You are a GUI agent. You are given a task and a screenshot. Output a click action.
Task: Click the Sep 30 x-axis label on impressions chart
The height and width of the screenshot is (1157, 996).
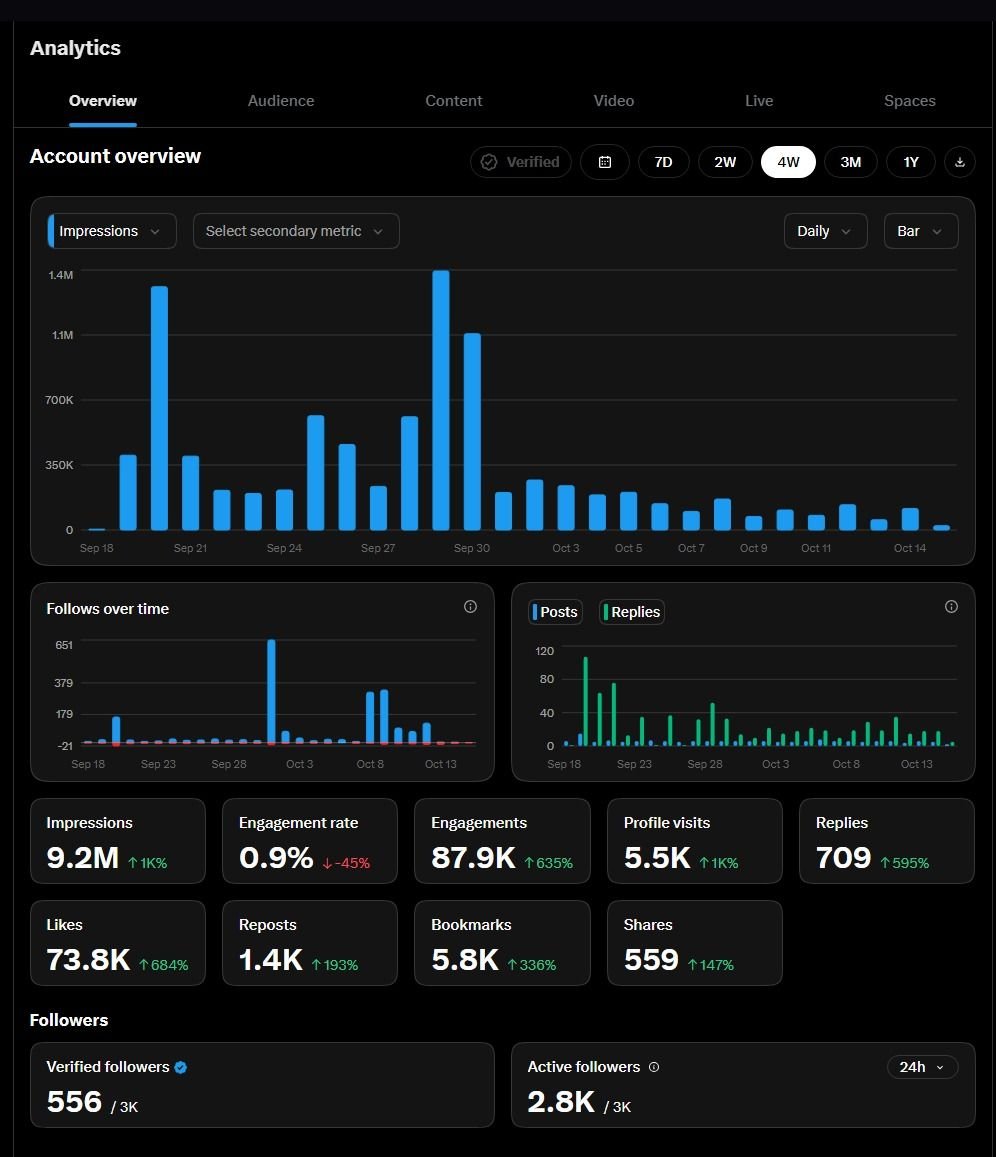(471, 548)
